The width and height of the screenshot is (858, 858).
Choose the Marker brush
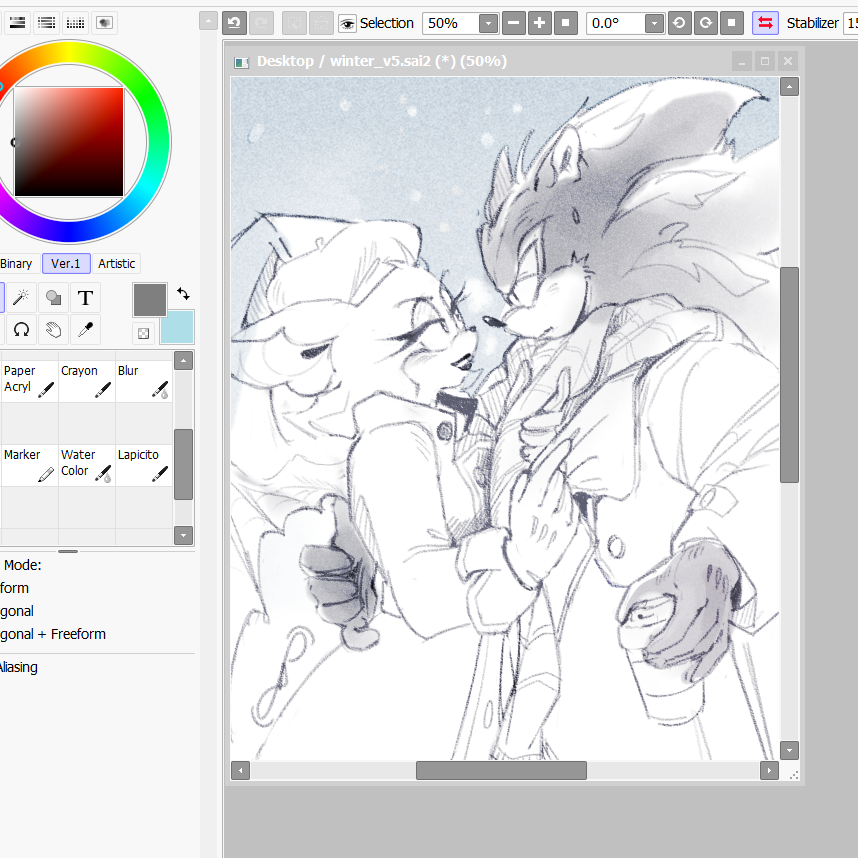30,466
